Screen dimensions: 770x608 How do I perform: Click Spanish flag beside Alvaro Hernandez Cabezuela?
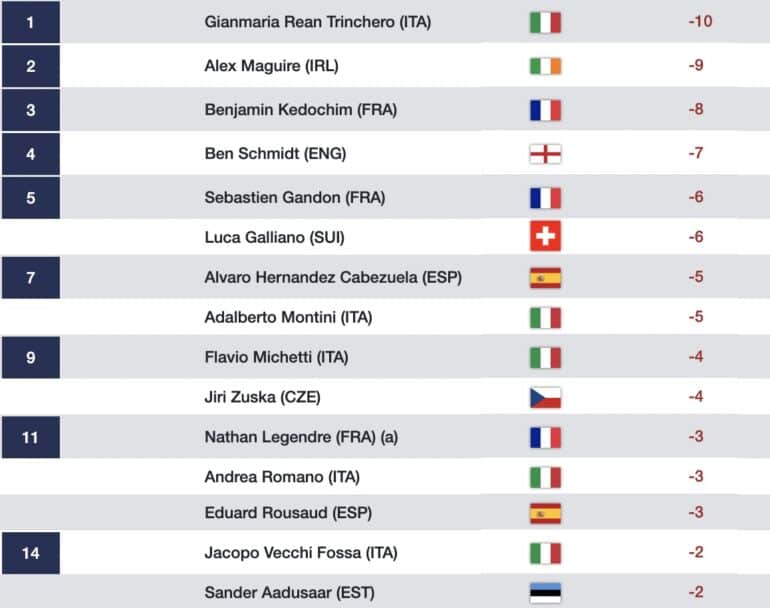click(545, 278)
